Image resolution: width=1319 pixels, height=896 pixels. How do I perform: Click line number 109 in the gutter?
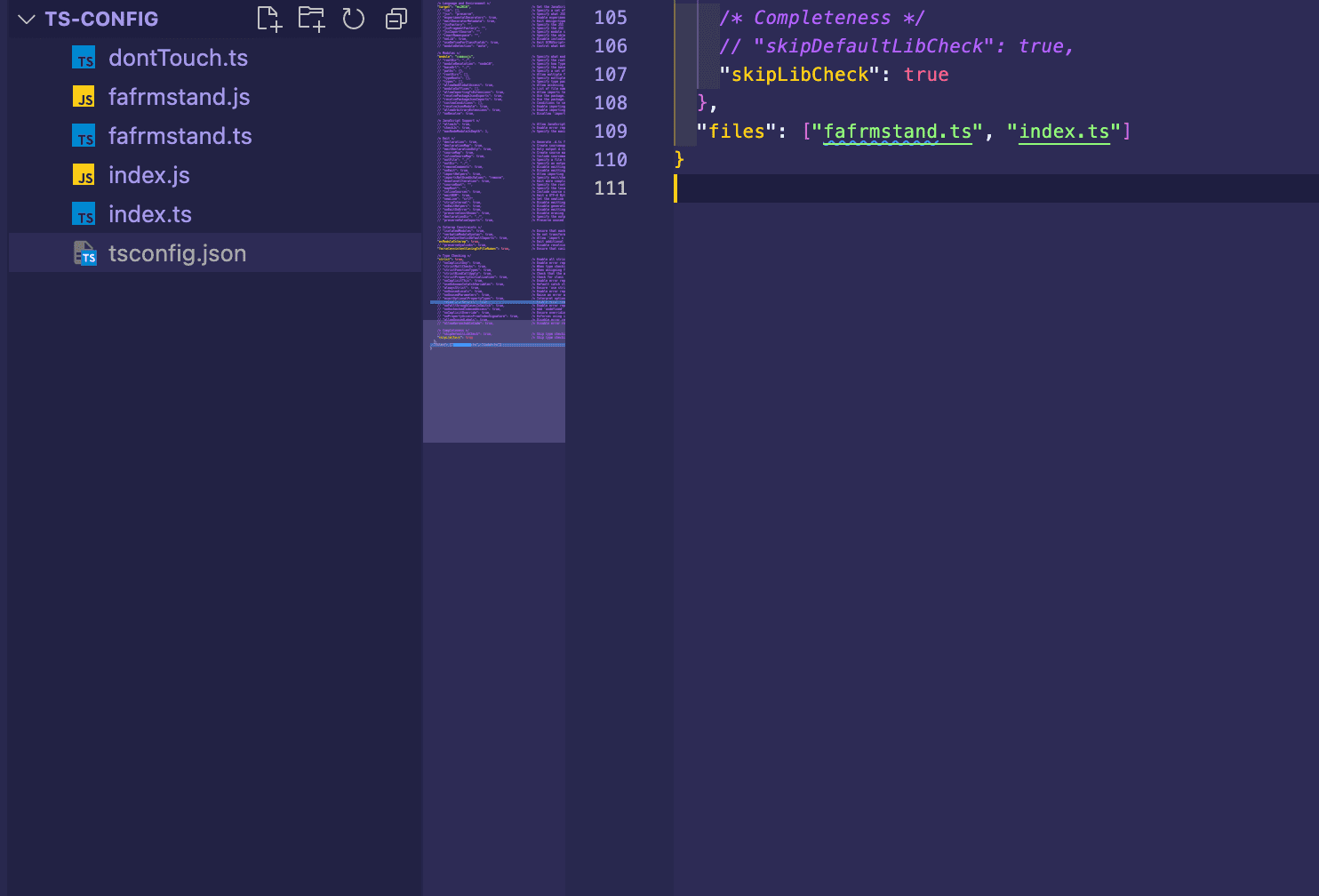point(611,132)
